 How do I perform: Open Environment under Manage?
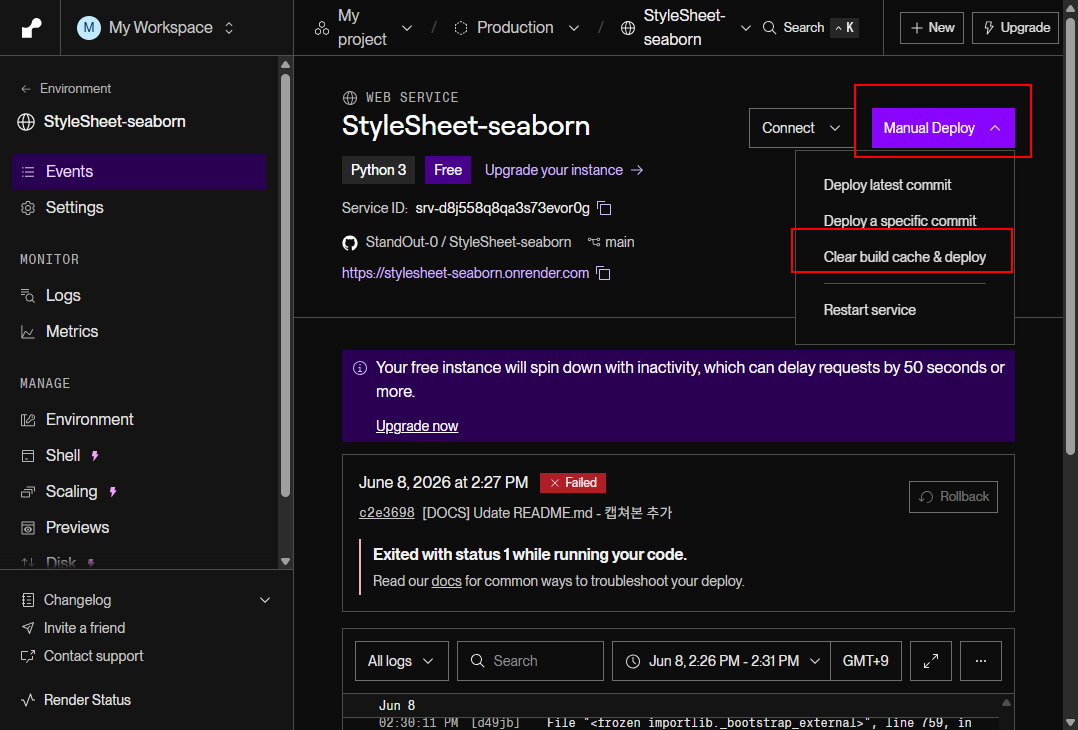(x=89, y=419)
